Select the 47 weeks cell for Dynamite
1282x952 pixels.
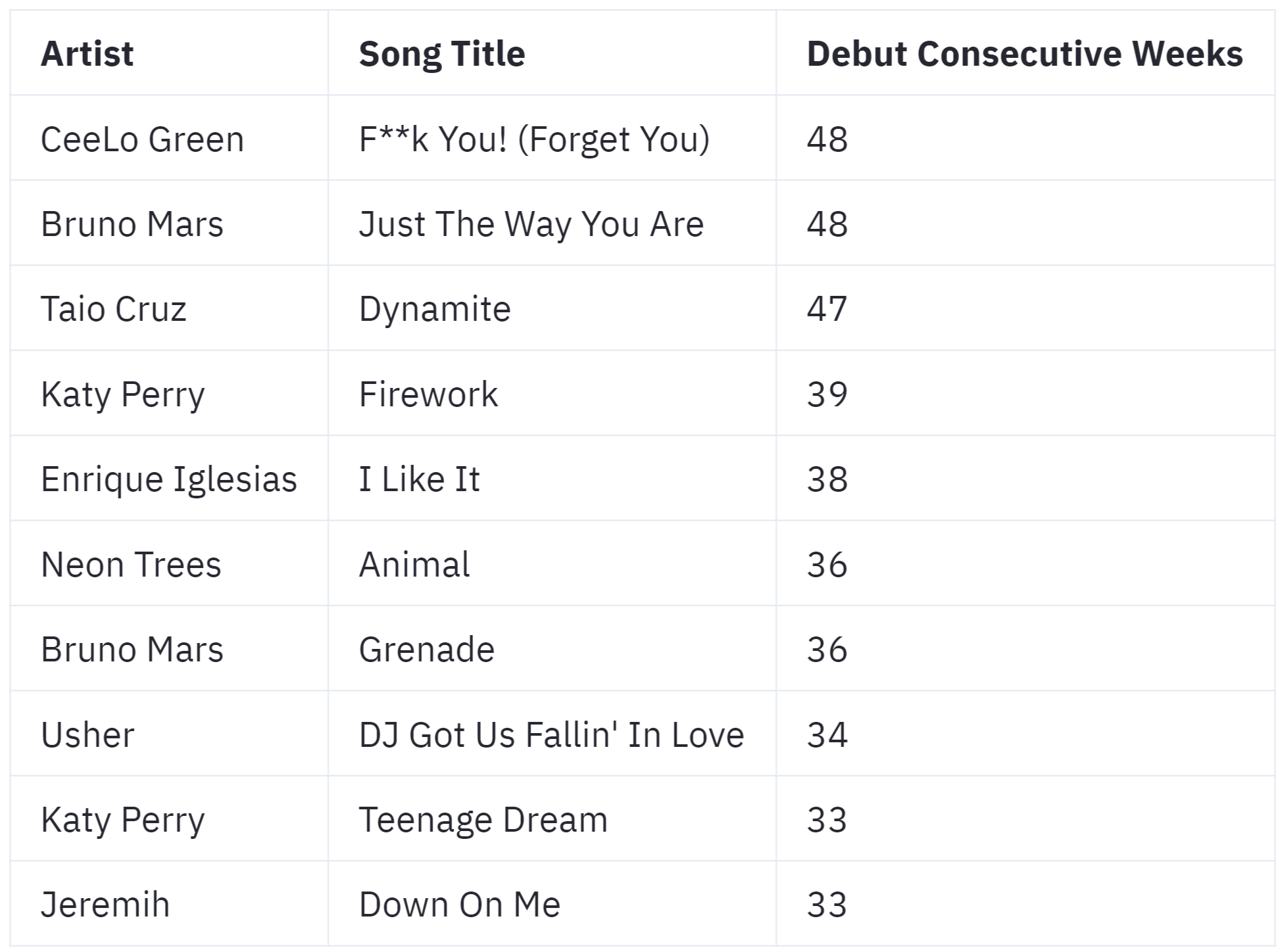pos(827,309)
